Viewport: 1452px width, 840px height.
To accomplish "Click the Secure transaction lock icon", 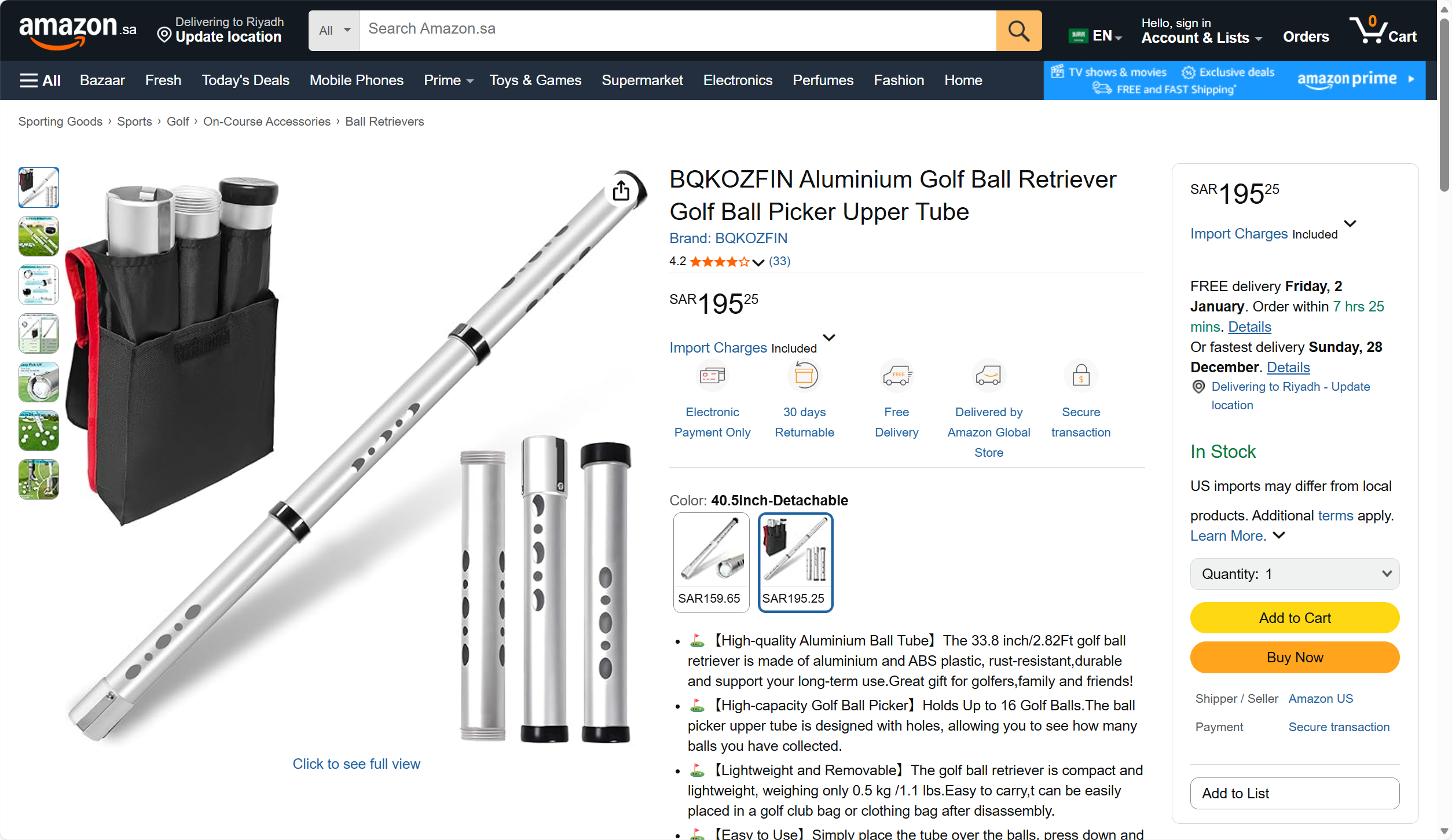I will pos(1081,376).
